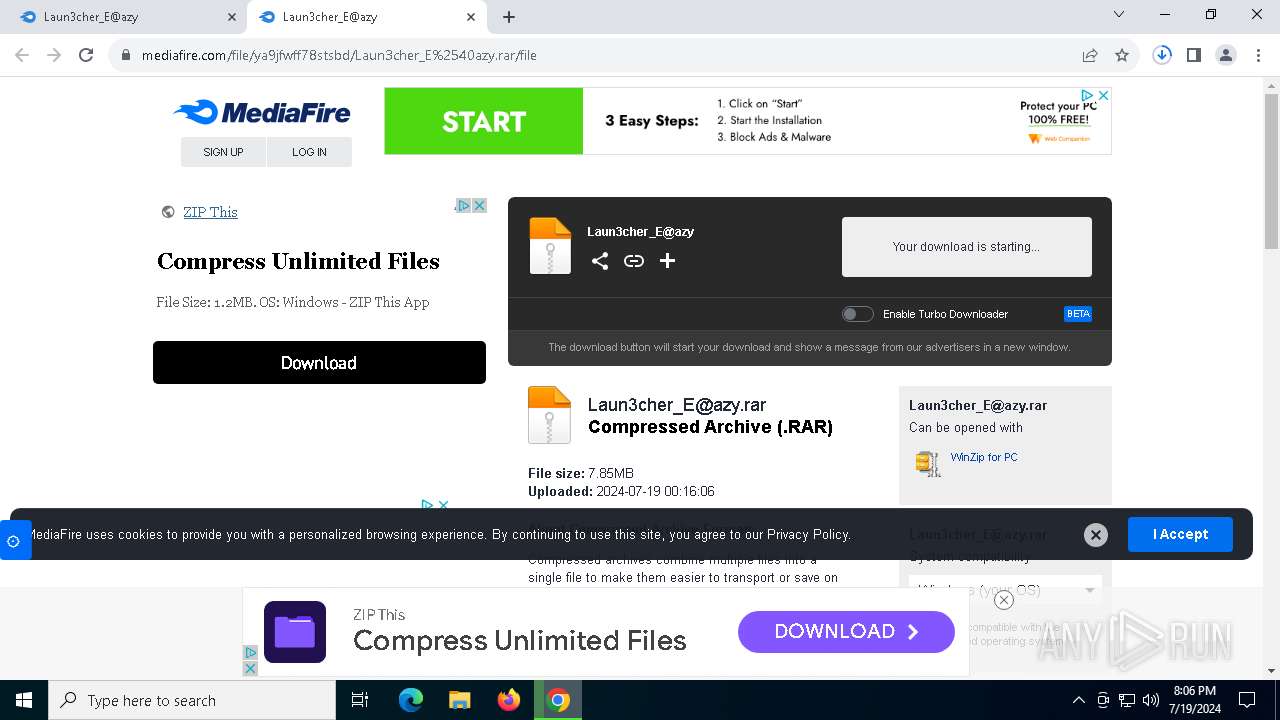Add file to my MediaFire account
1280x720 pixels.
pos(668,261)
